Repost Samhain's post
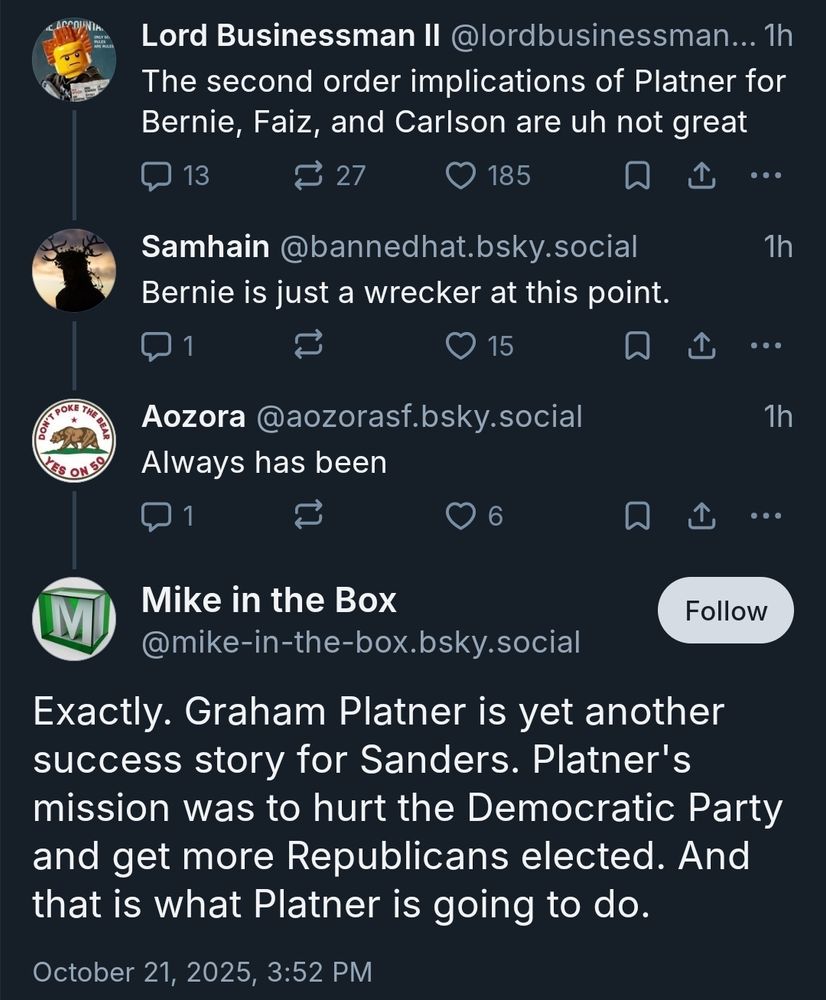This screenshot has height=1000, width=826. (x=310, y=346)
